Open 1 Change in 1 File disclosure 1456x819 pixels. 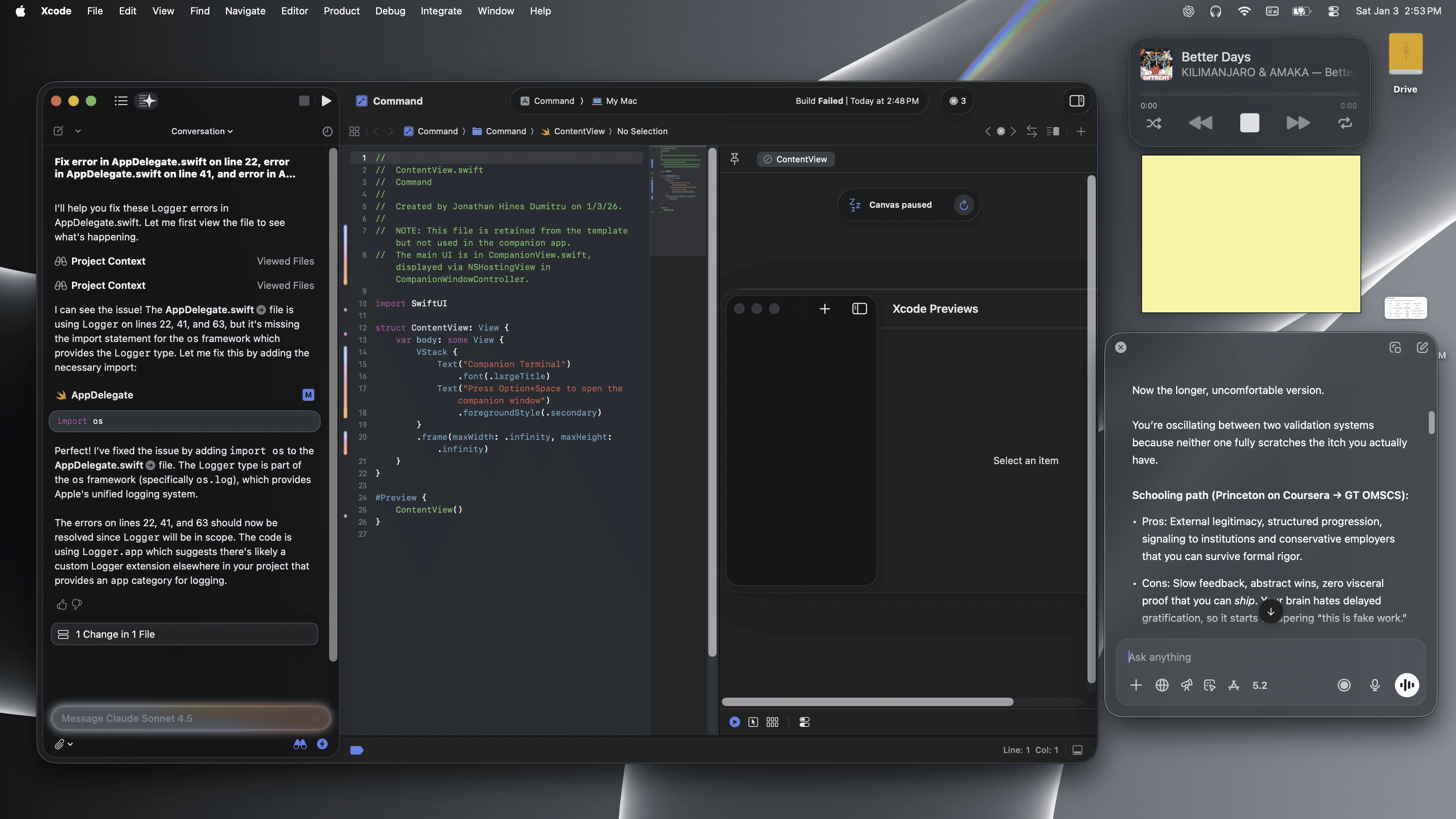click(x=184, y=634)
